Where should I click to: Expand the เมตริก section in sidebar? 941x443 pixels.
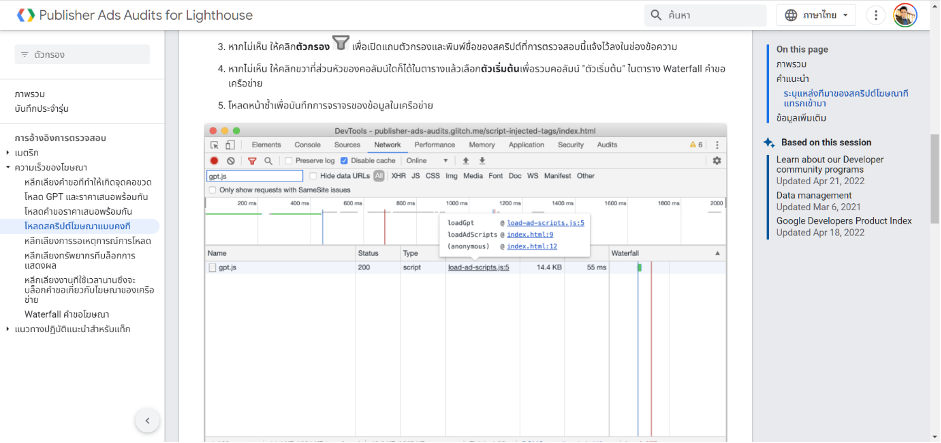click(8, 152)
